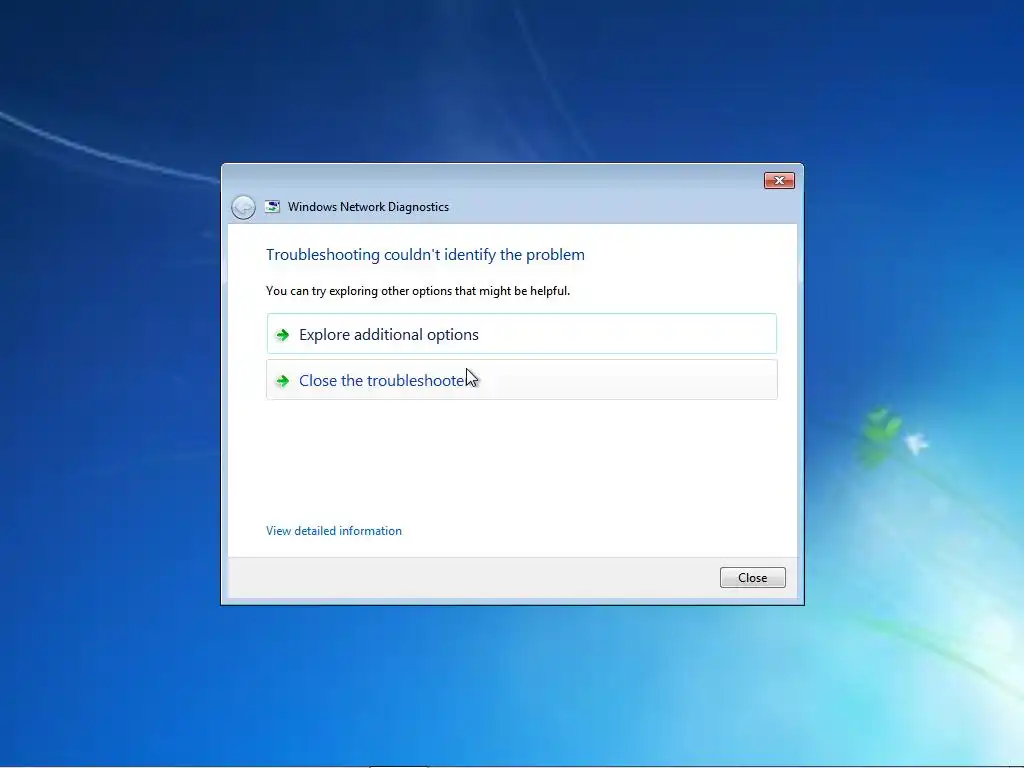Click the Windows Network Diagnostics title icon
Image resolution: width=1024 pixels, height=768 pixels.
[272, 207]
